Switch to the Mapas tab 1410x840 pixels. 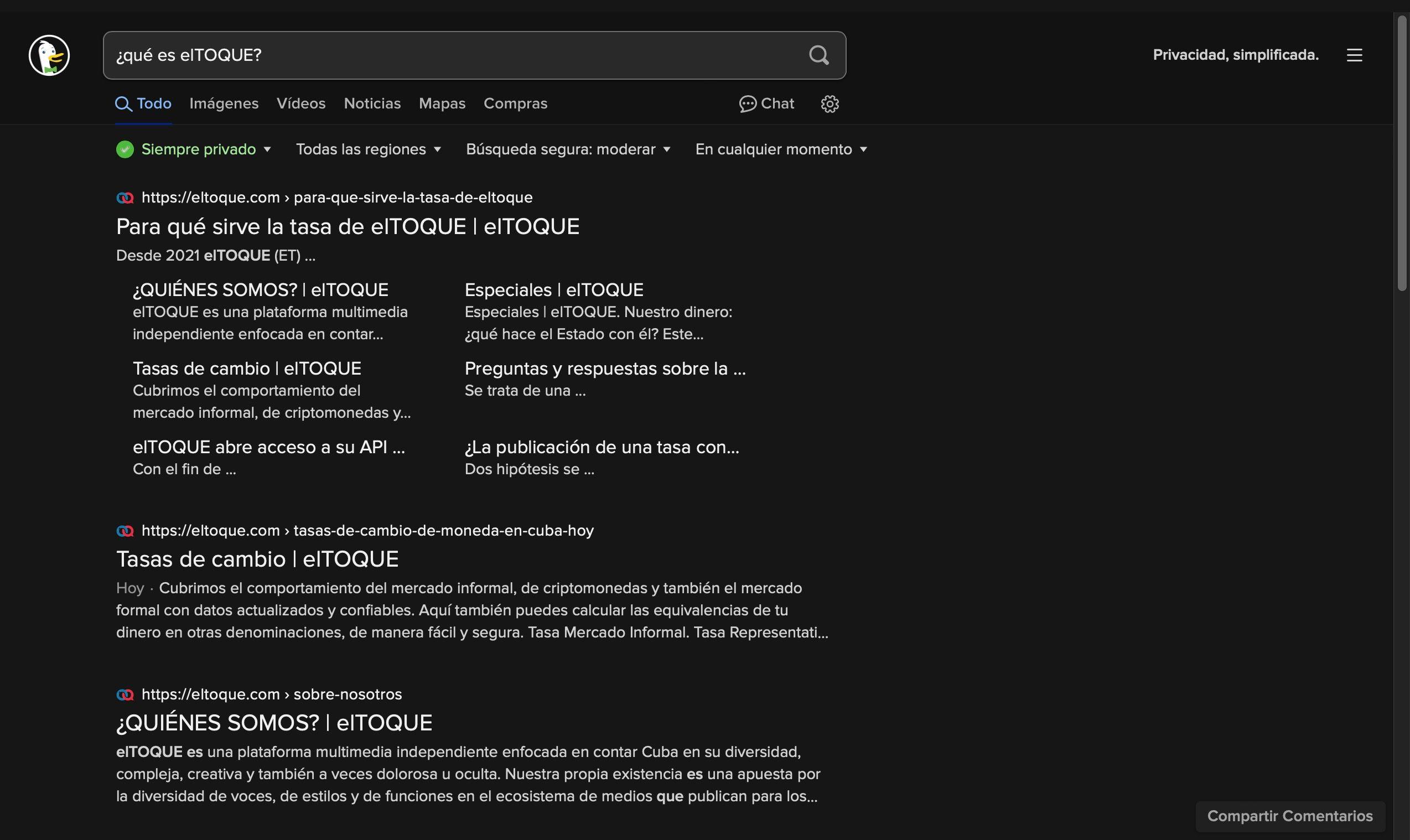[442, 103]
